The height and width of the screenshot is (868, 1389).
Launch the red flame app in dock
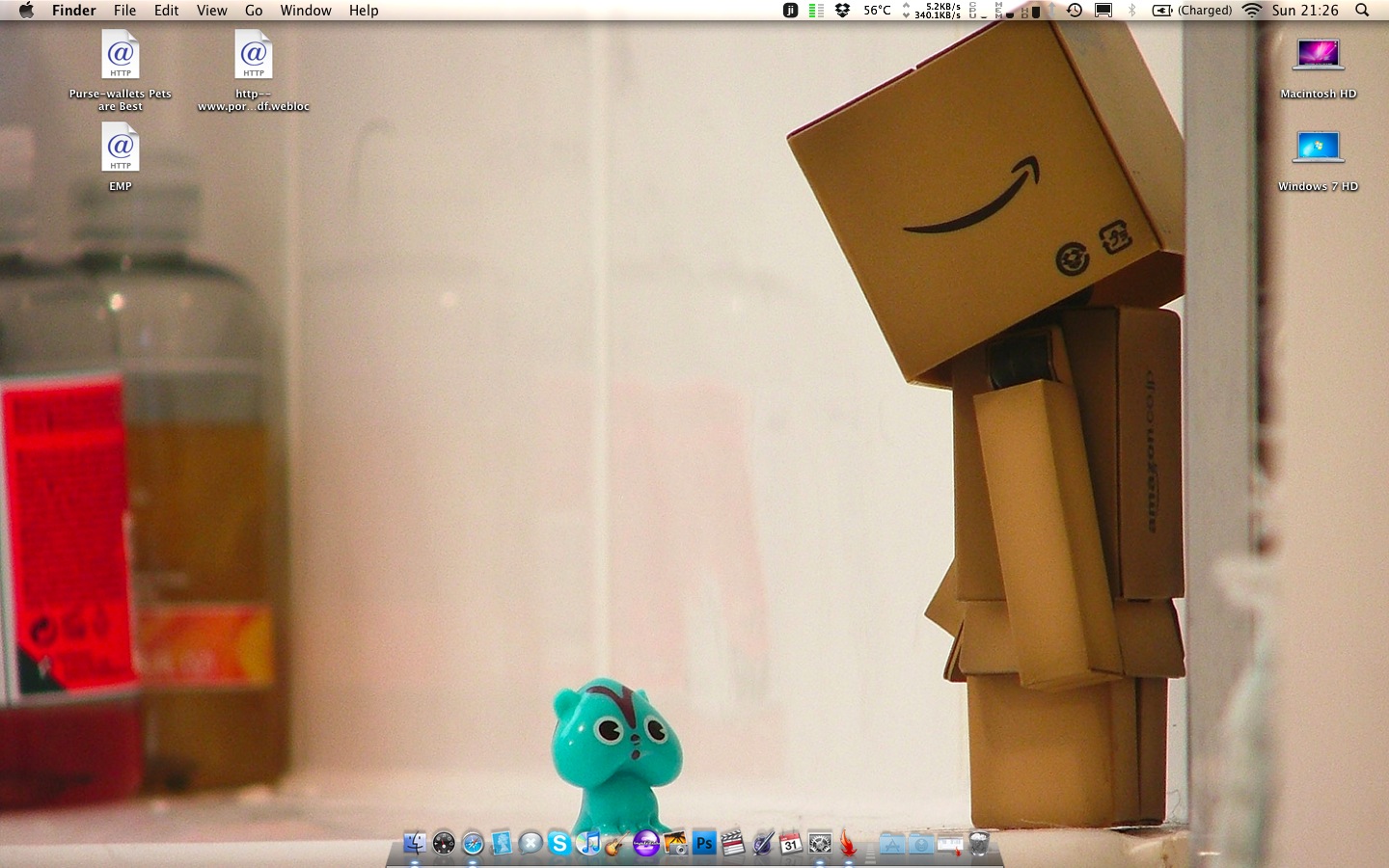[848, 844]
